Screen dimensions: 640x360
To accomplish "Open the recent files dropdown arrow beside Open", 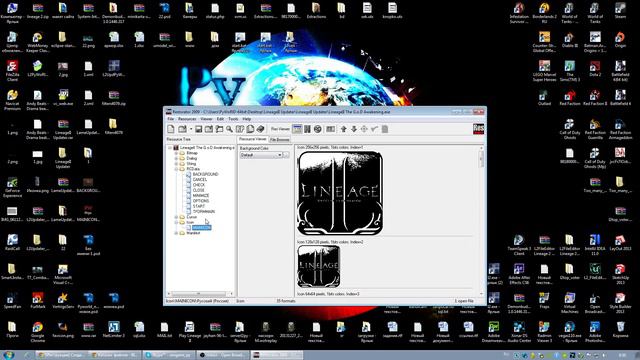I will pos(191,129).
